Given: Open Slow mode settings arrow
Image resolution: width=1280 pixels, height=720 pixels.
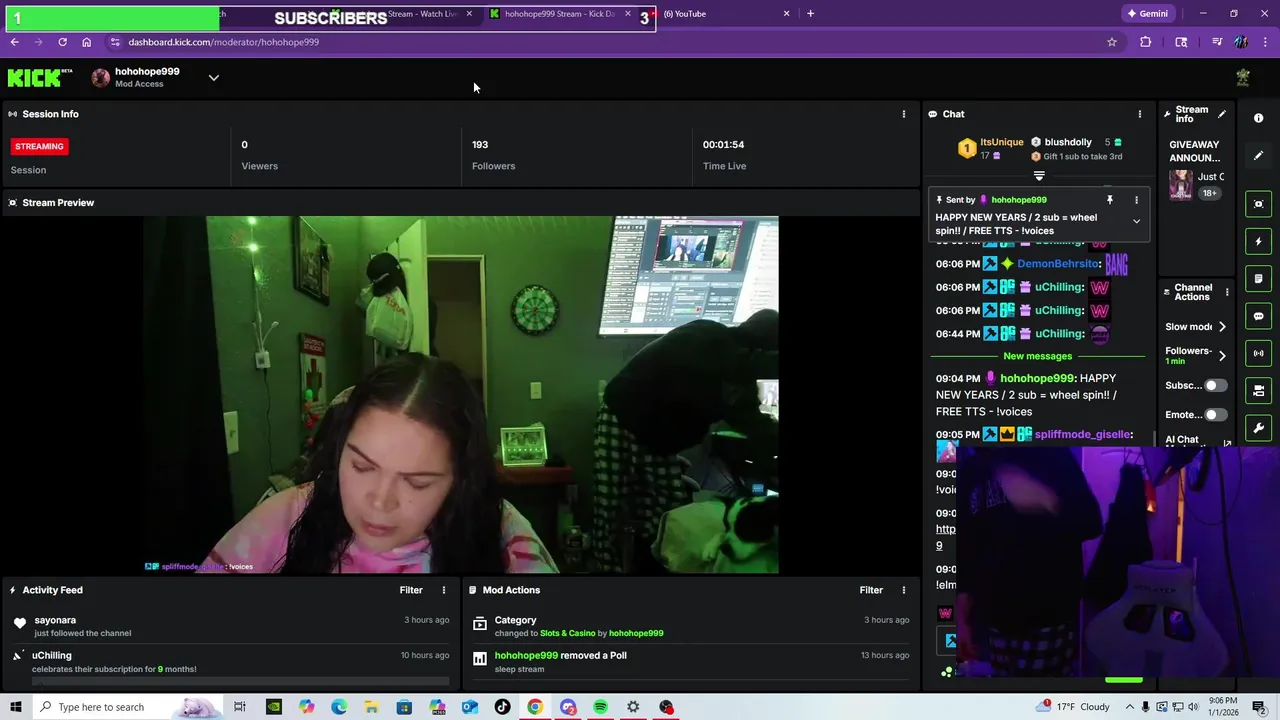Looking at the screenshot, I should click(1222, 327).
